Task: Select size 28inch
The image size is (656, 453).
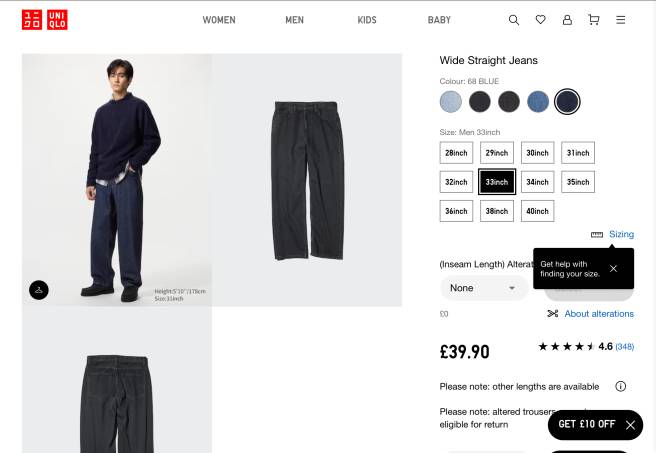Action: coord(457,153)
